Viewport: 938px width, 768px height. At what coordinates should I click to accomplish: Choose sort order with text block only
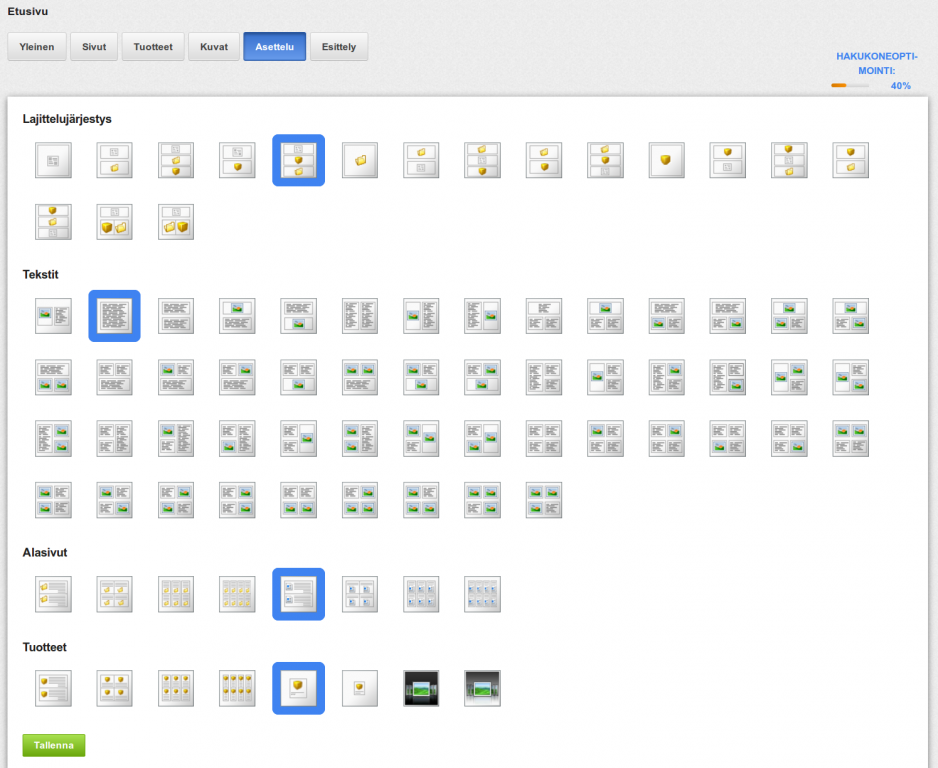coord(53,160)
